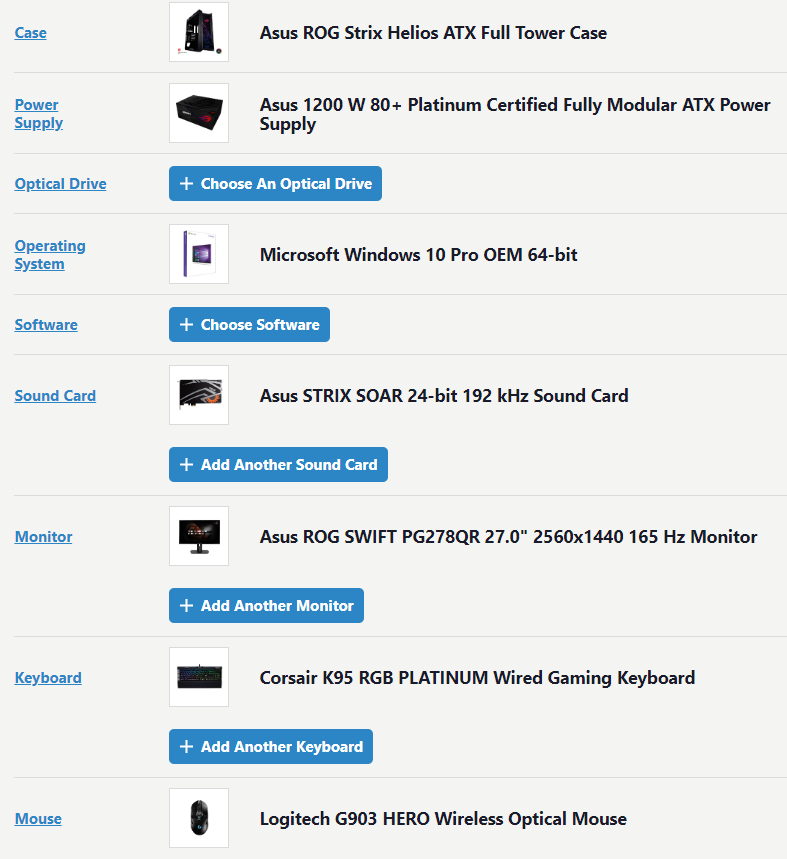Click the Asus ROG SWIFT monitor thumbnail

click(x=199, y=536)
